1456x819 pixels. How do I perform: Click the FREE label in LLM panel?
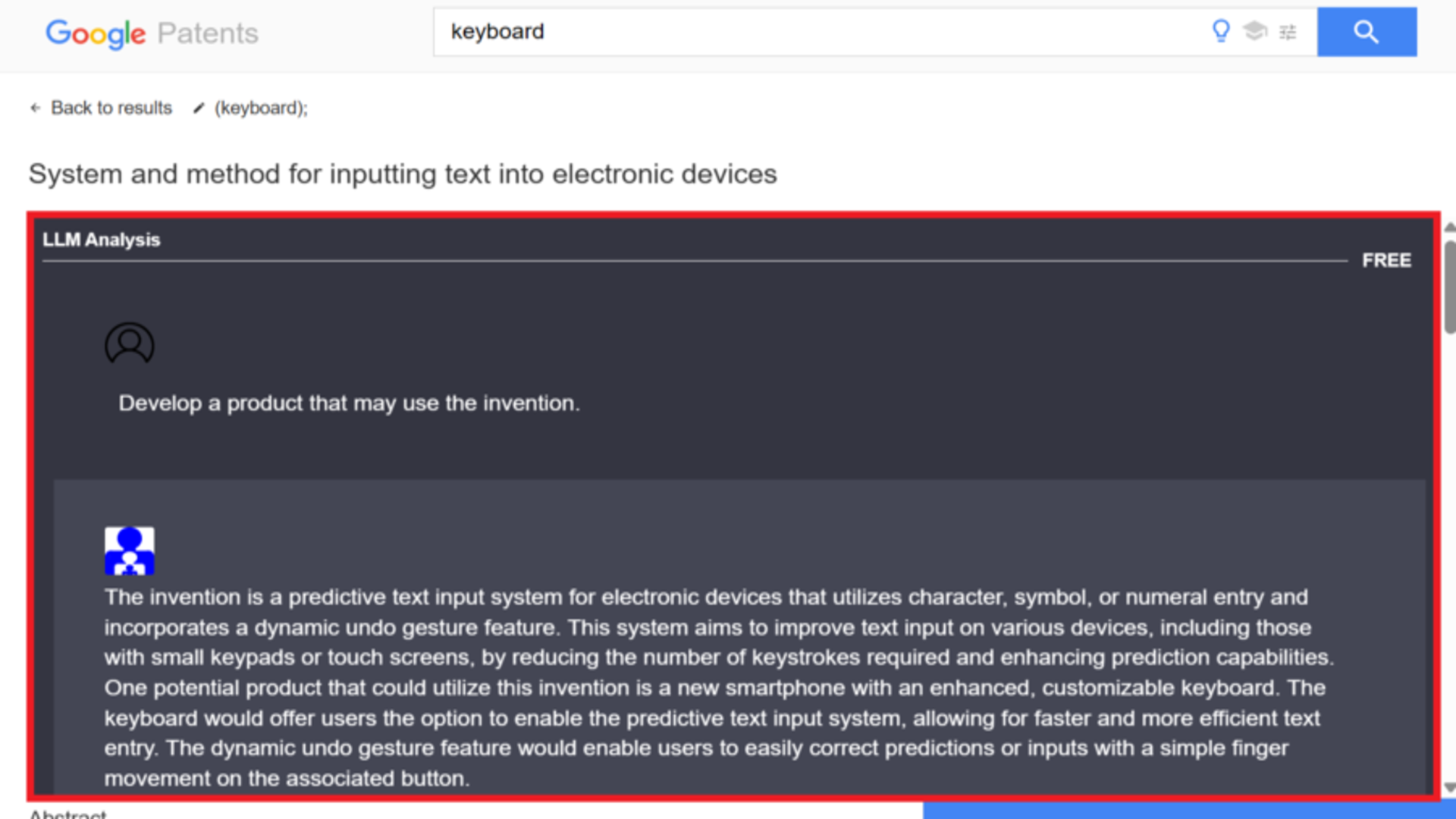point(1386,261)
